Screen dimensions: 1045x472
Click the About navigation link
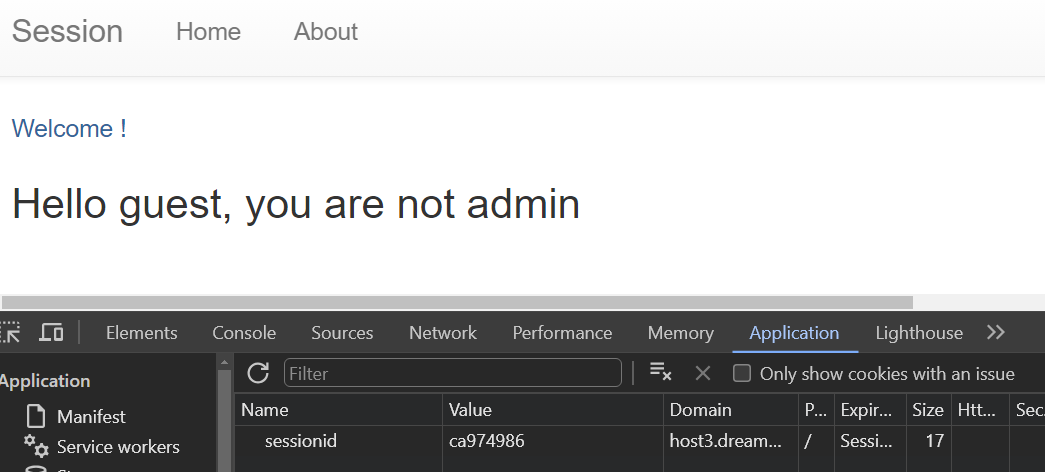pyautogui.click(x=326, y=31)
